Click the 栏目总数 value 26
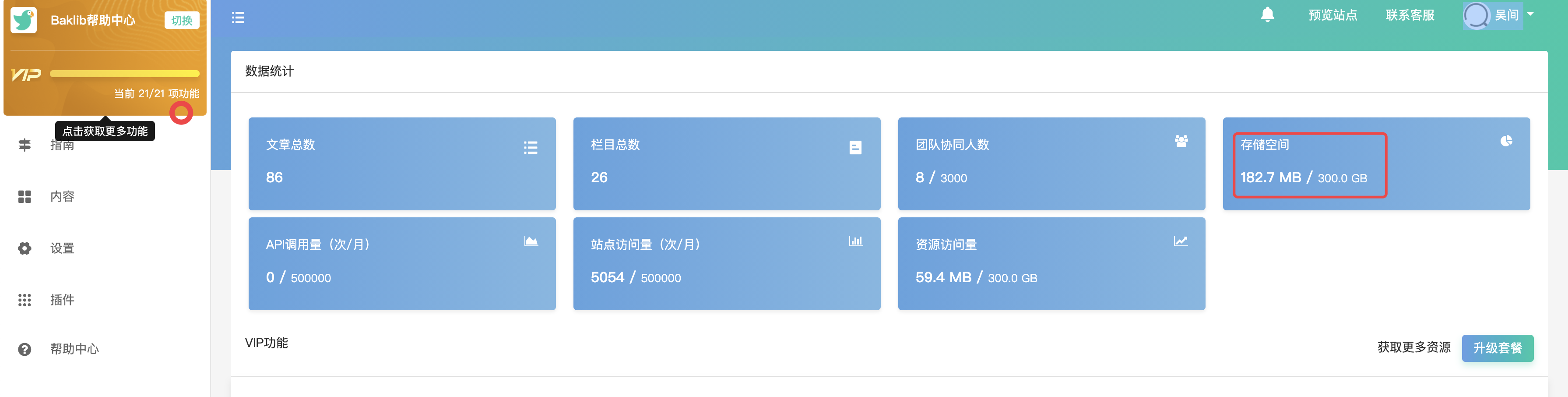 pos(599,178)
